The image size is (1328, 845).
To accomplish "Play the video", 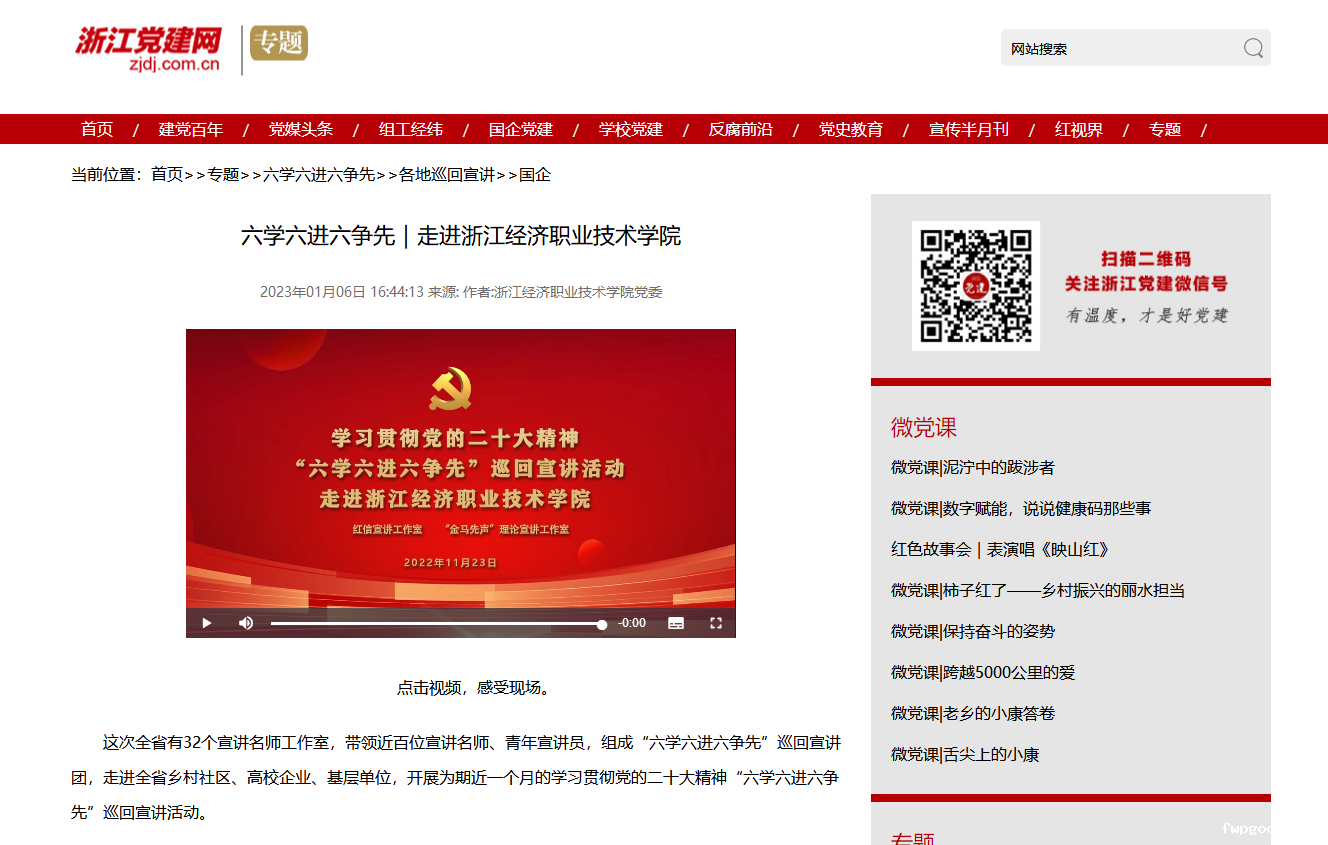I will [207, 623].
